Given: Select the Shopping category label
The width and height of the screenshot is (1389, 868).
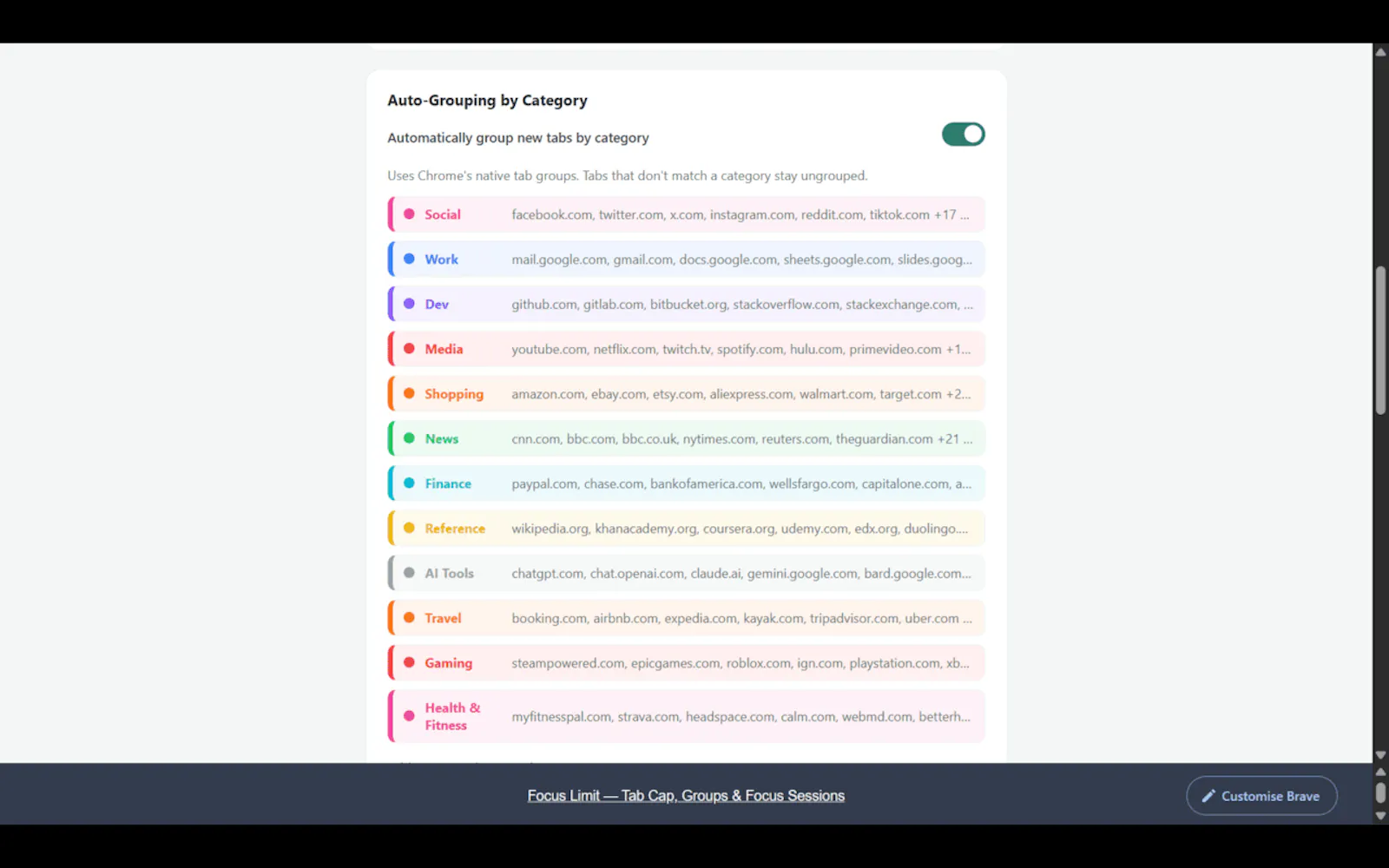Looking at the screenshot, I should pyautogui.click(x=454, y=394).
